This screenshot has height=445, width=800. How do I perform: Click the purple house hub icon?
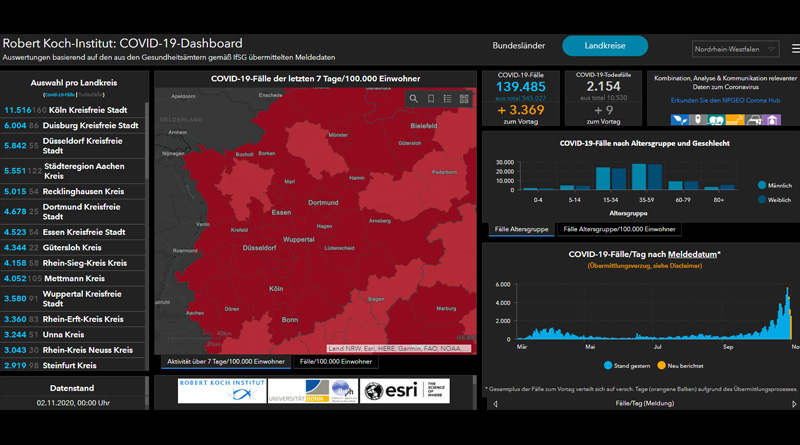coord(772,120)
